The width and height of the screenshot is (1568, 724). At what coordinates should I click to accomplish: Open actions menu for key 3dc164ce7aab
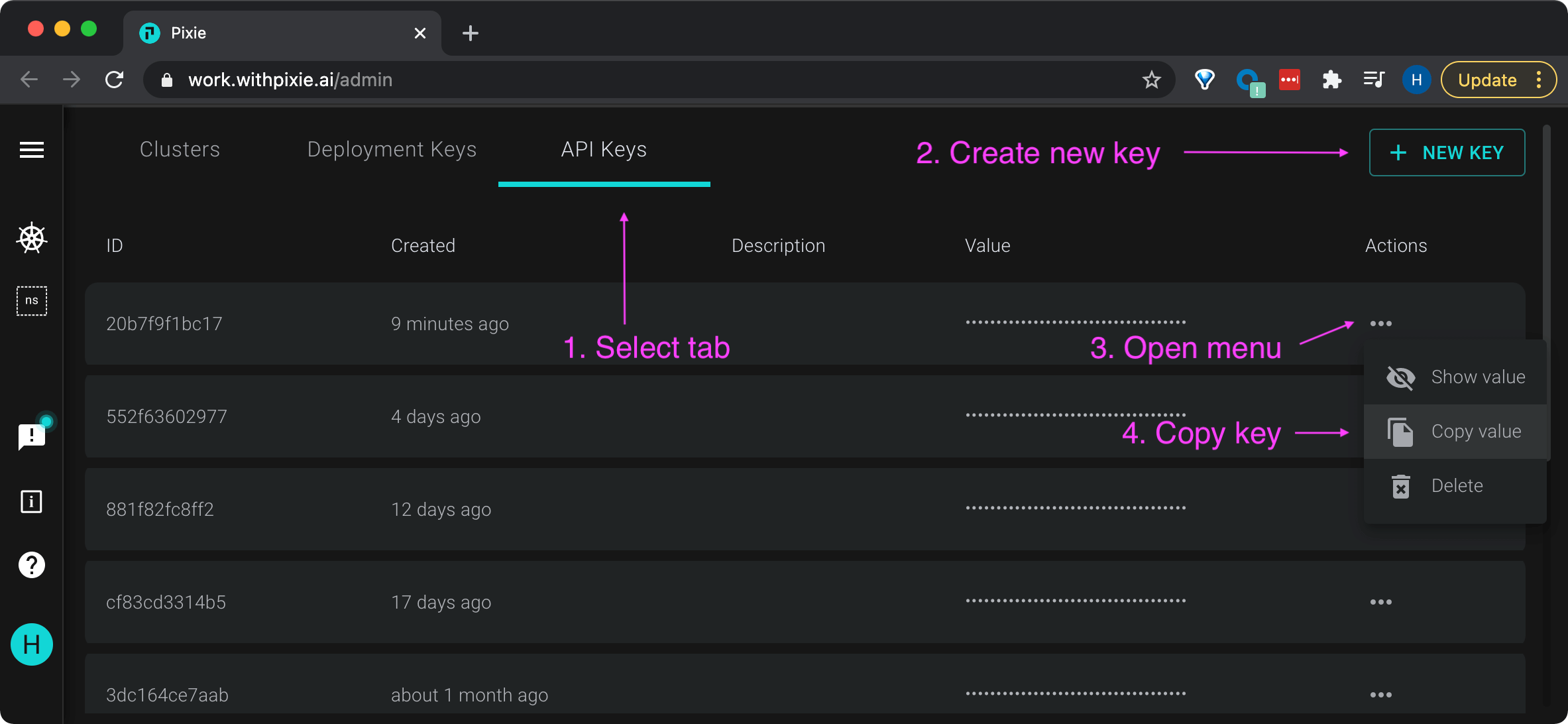point(1380,695)
